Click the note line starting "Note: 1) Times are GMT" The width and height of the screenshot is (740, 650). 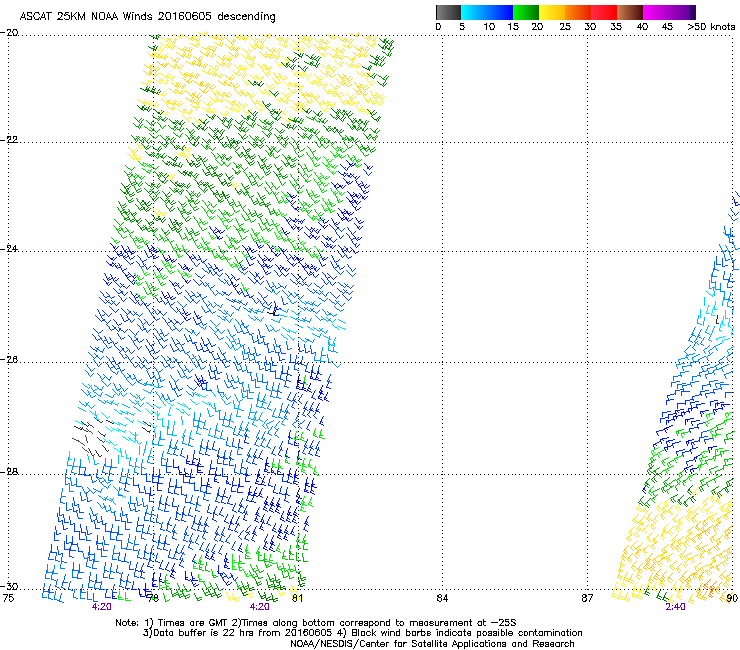tap(316, 623)
